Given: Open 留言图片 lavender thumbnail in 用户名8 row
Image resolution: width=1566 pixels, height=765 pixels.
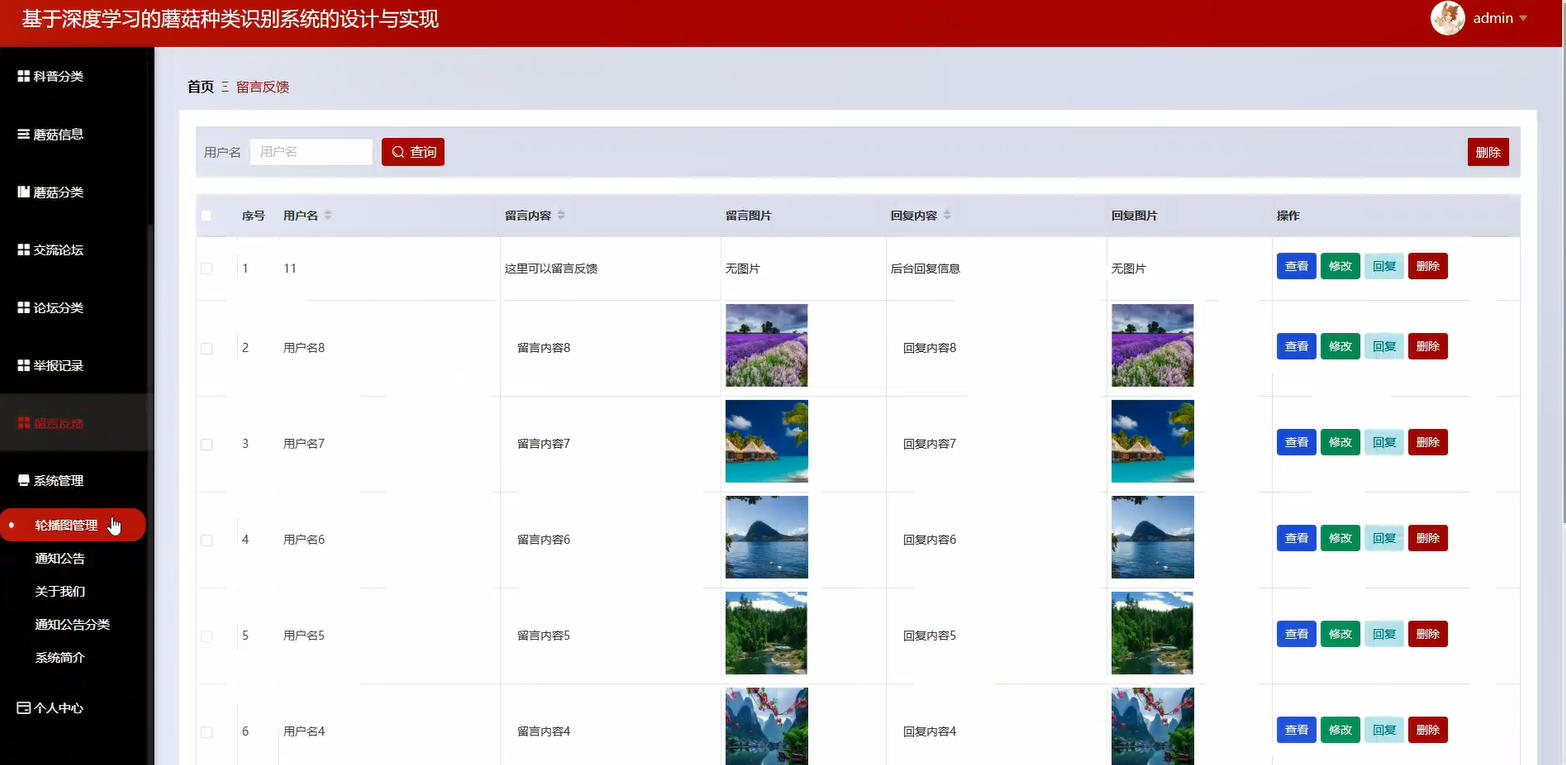Looking at the screenshot, I should click(766, 345).
